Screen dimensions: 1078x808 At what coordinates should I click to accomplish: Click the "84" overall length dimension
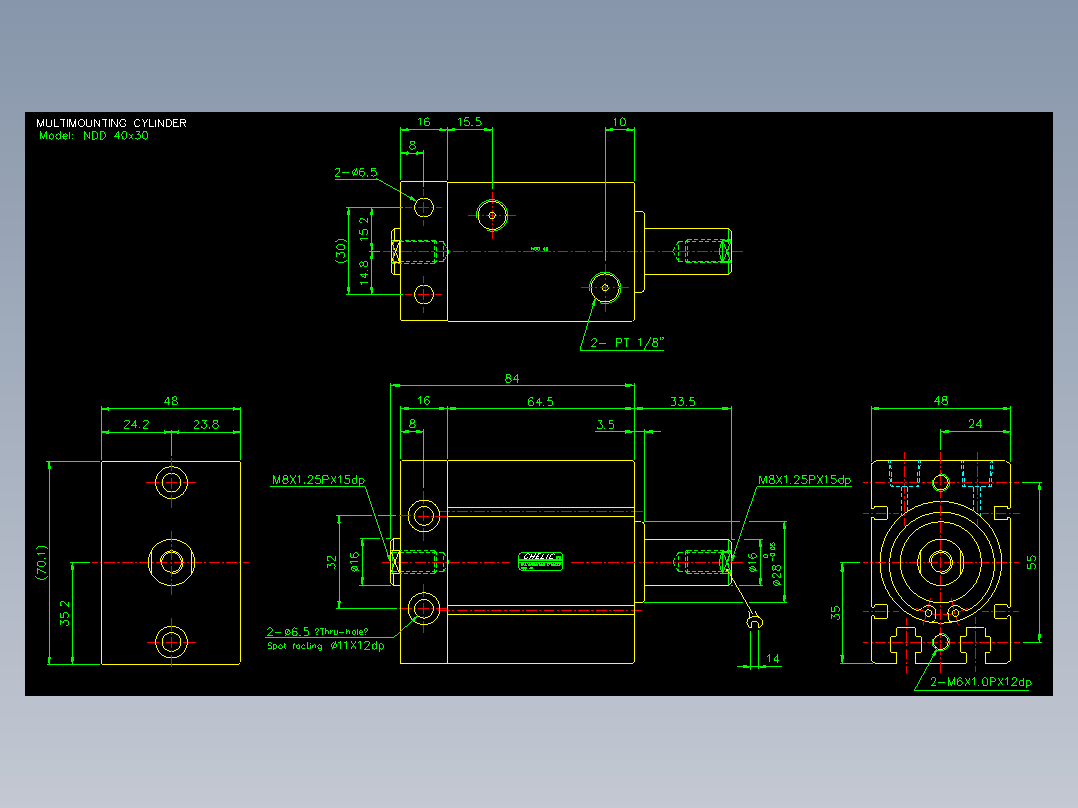(x=512, y=378)
